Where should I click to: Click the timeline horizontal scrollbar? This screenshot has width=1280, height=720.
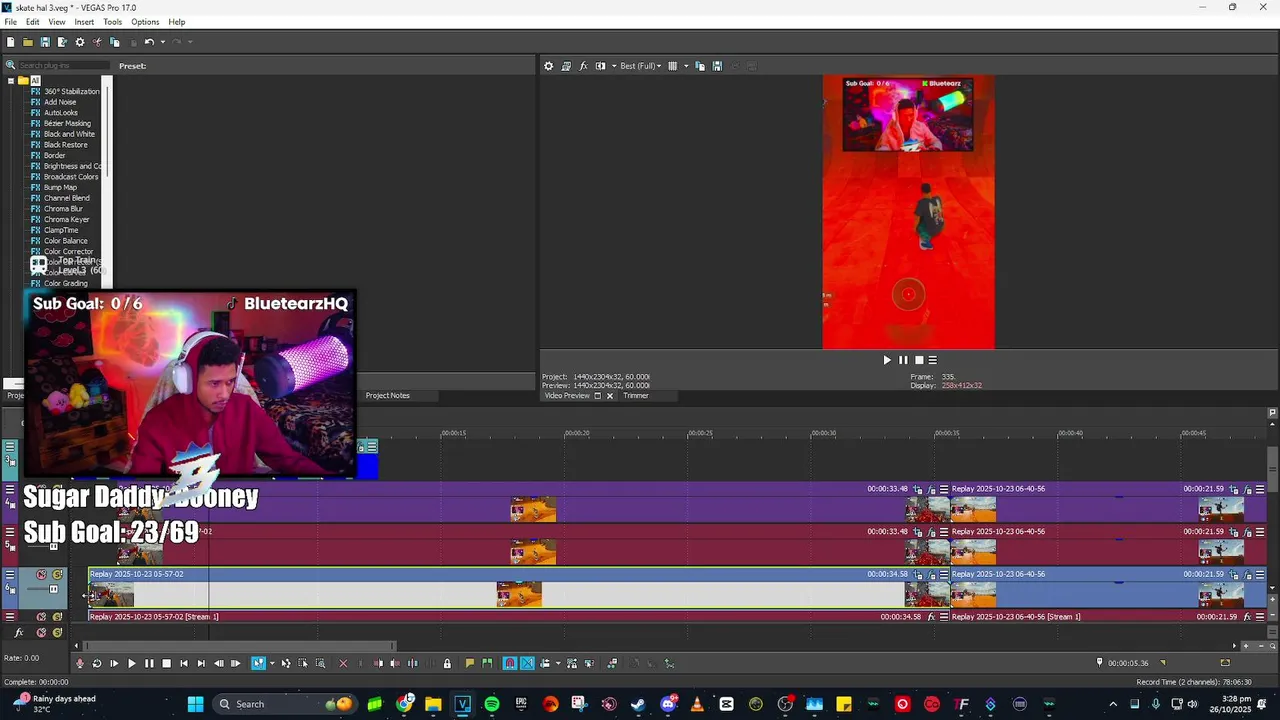coord(238,645)
